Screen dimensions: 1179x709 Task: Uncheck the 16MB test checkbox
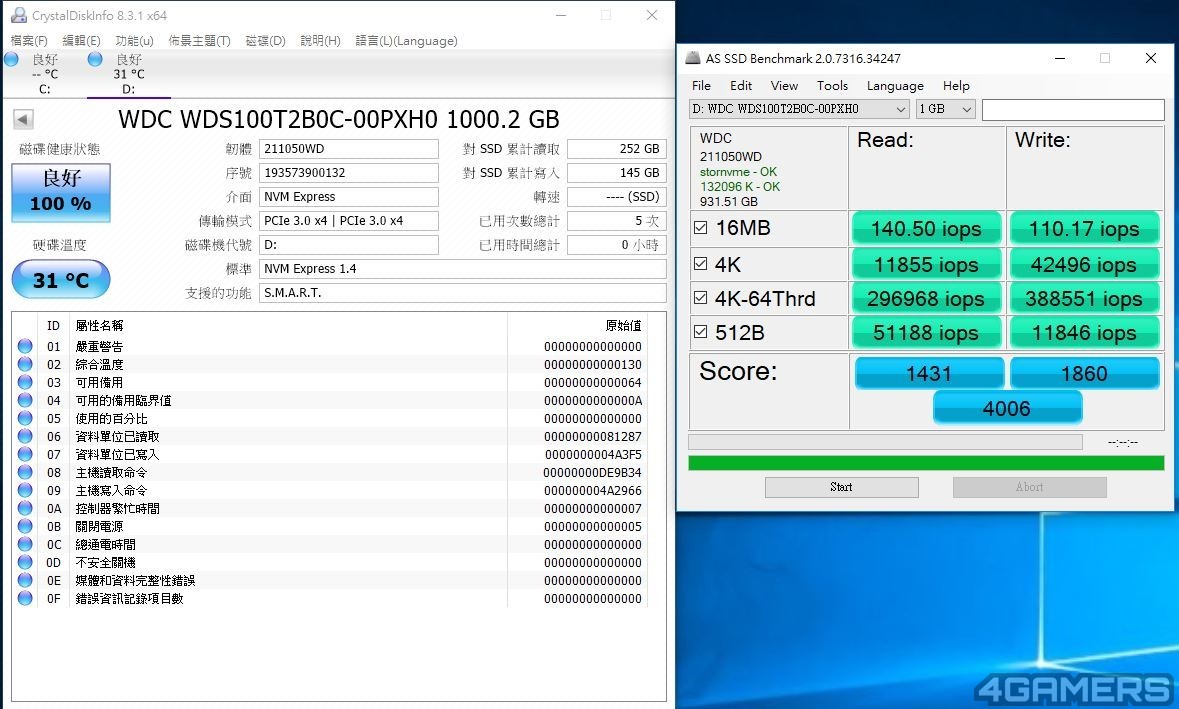(701, 228)
